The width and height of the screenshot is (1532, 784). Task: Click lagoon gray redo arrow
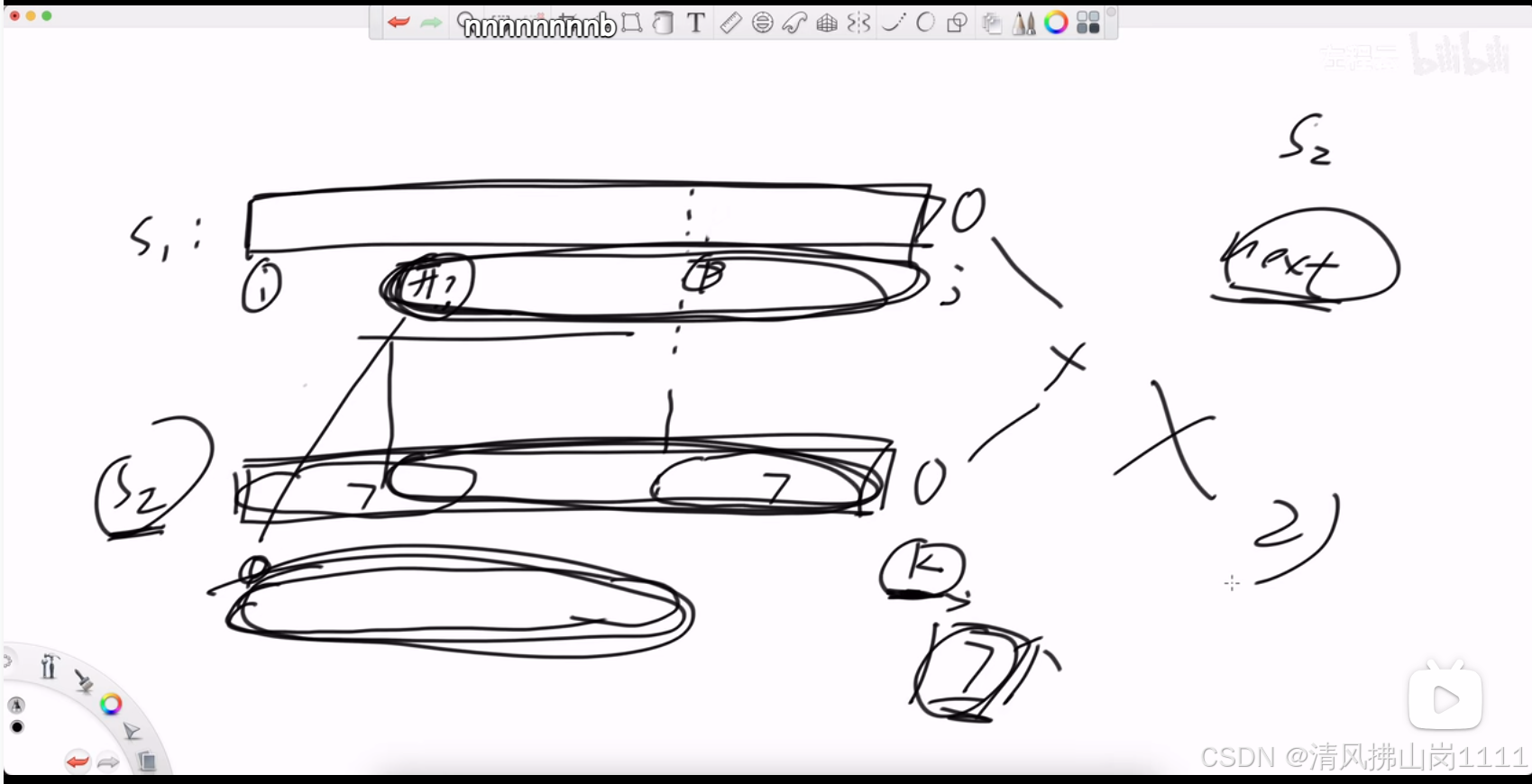tap(108, 762)
